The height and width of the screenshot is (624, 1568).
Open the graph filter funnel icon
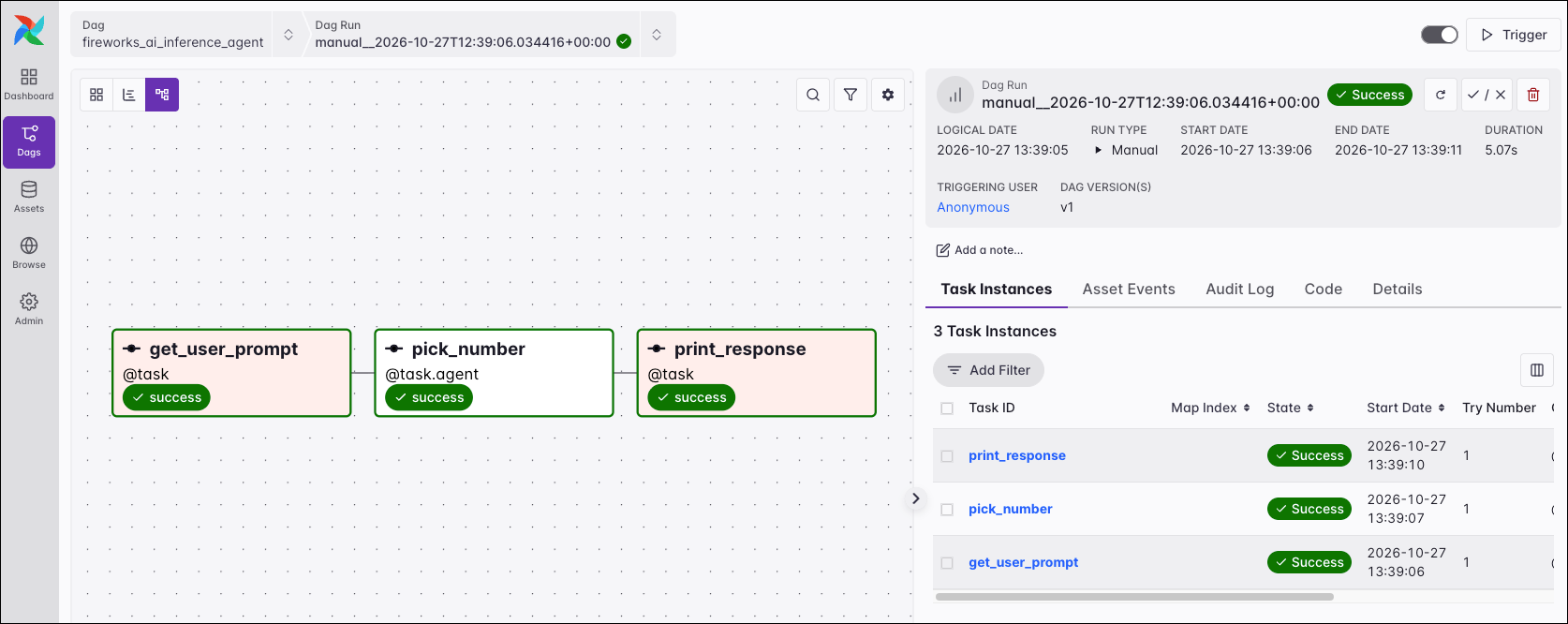click(851, 95)
